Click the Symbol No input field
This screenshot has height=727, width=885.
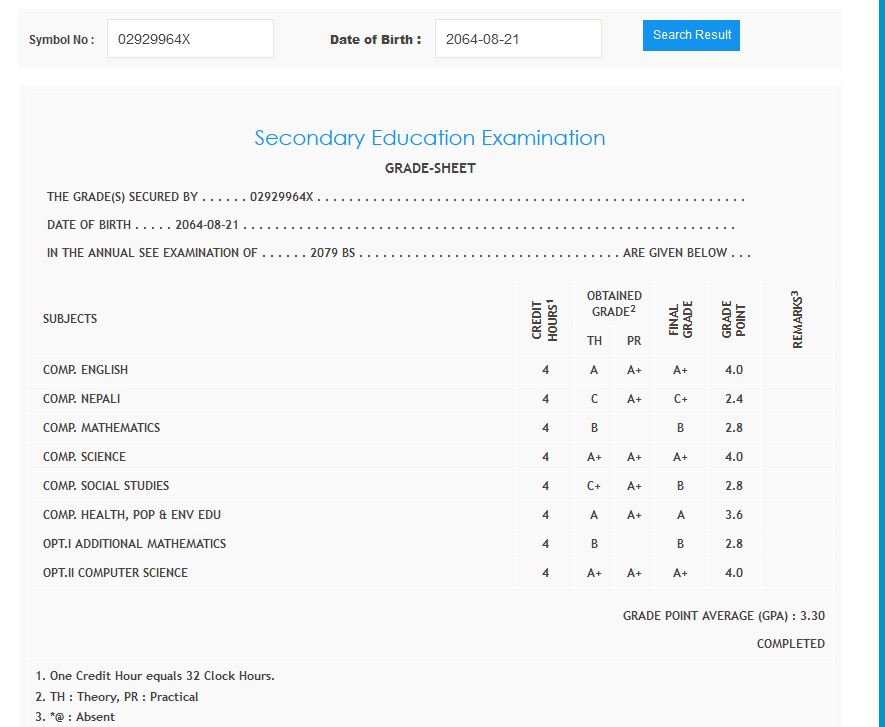(x=190, y=39)
